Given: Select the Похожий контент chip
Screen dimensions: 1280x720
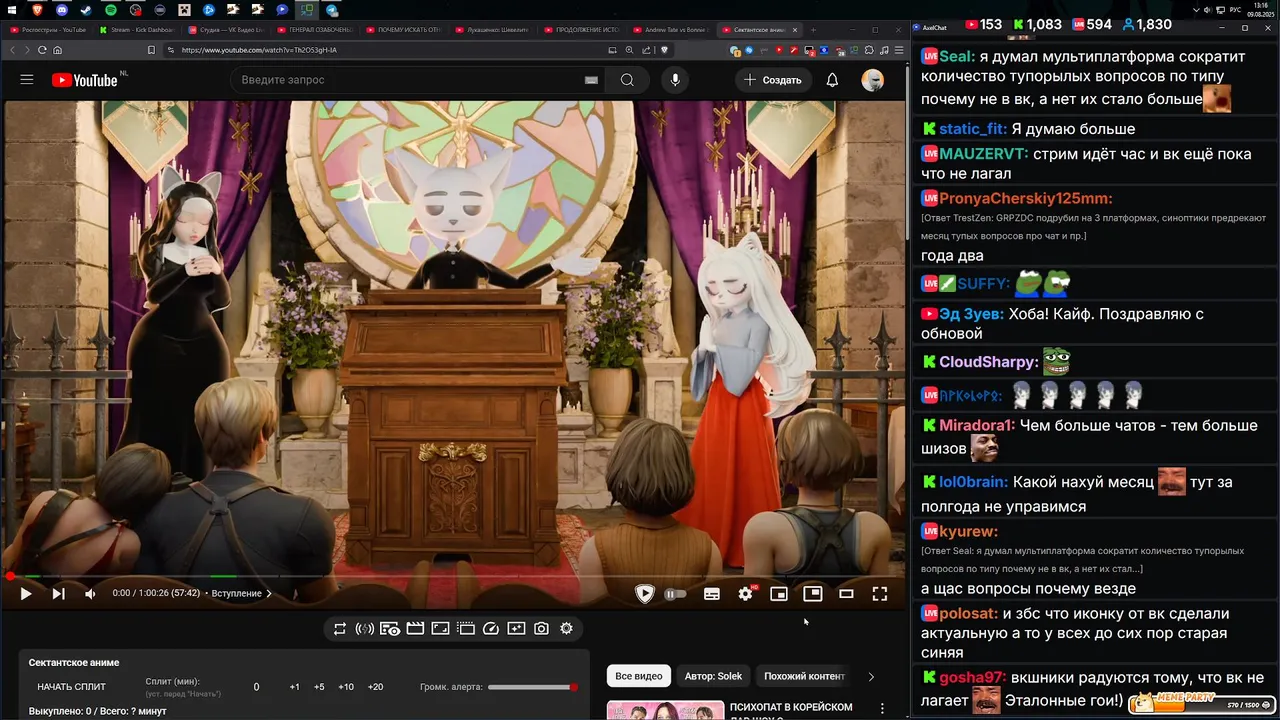Looking at the screenshot, I should (805, 676).
